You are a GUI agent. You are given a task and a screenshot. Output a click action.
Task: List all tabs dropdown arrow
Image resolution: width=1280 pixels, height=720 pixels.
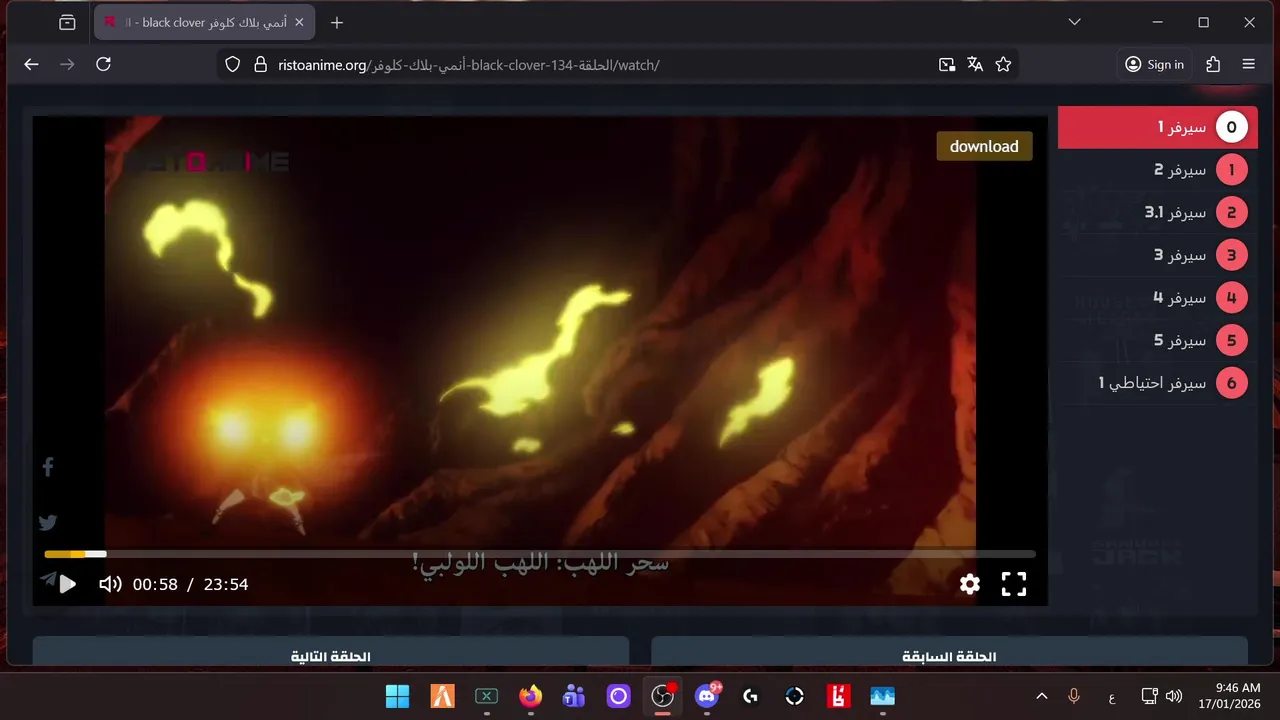pos(1074,22)
